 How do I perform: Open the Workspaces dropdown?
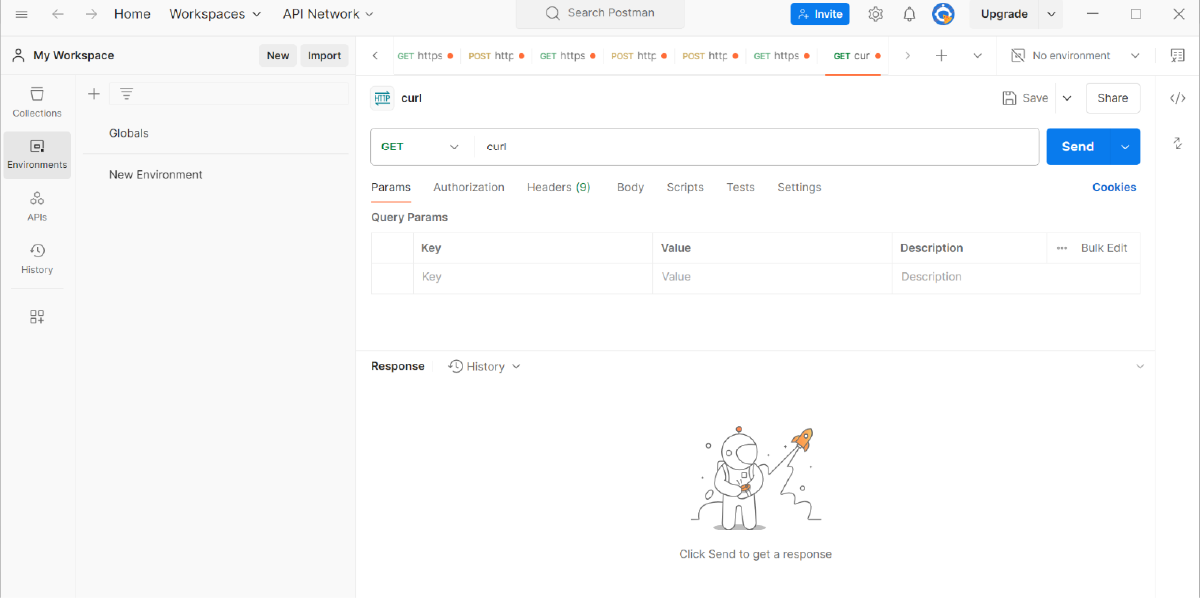[x=215, y=14]
